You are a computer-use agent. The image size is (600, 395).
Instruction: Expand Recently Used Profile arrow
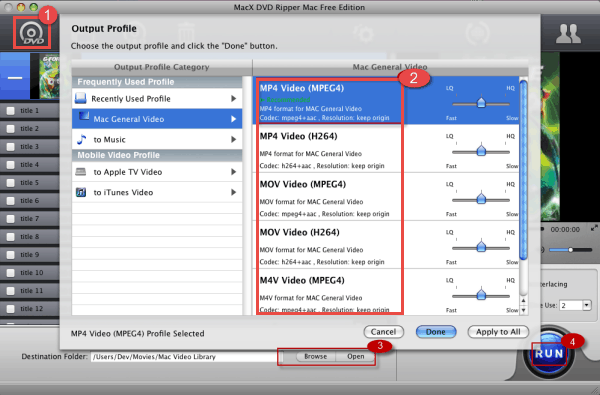(233, 98)
